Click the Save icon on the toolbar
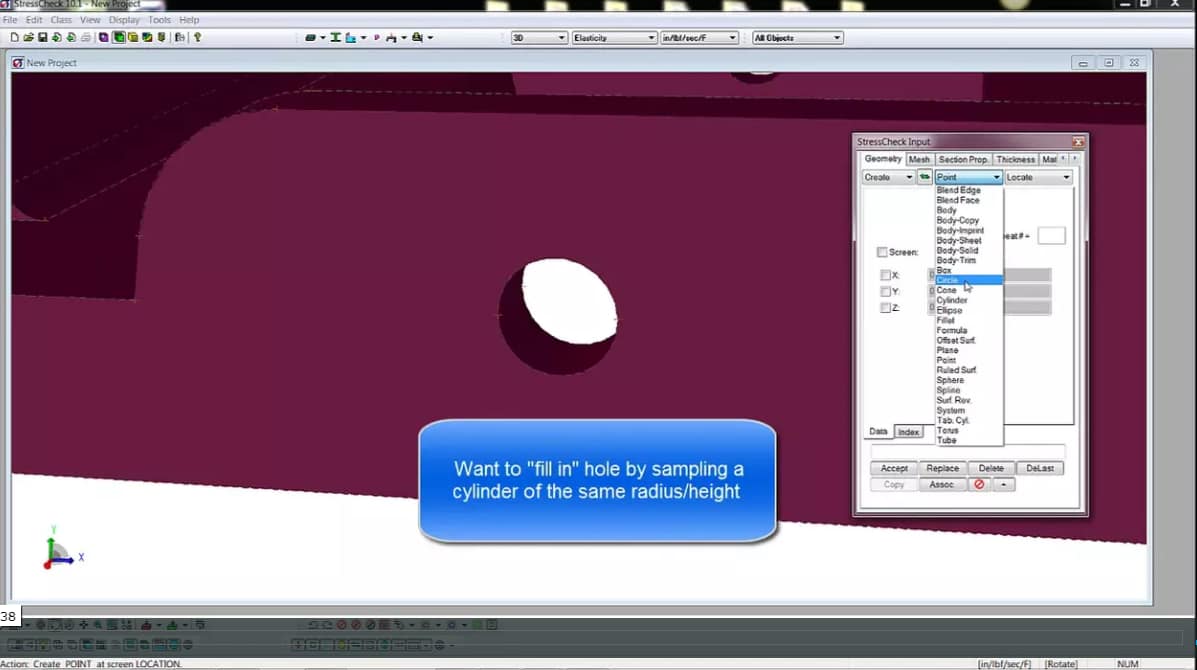 42,37
